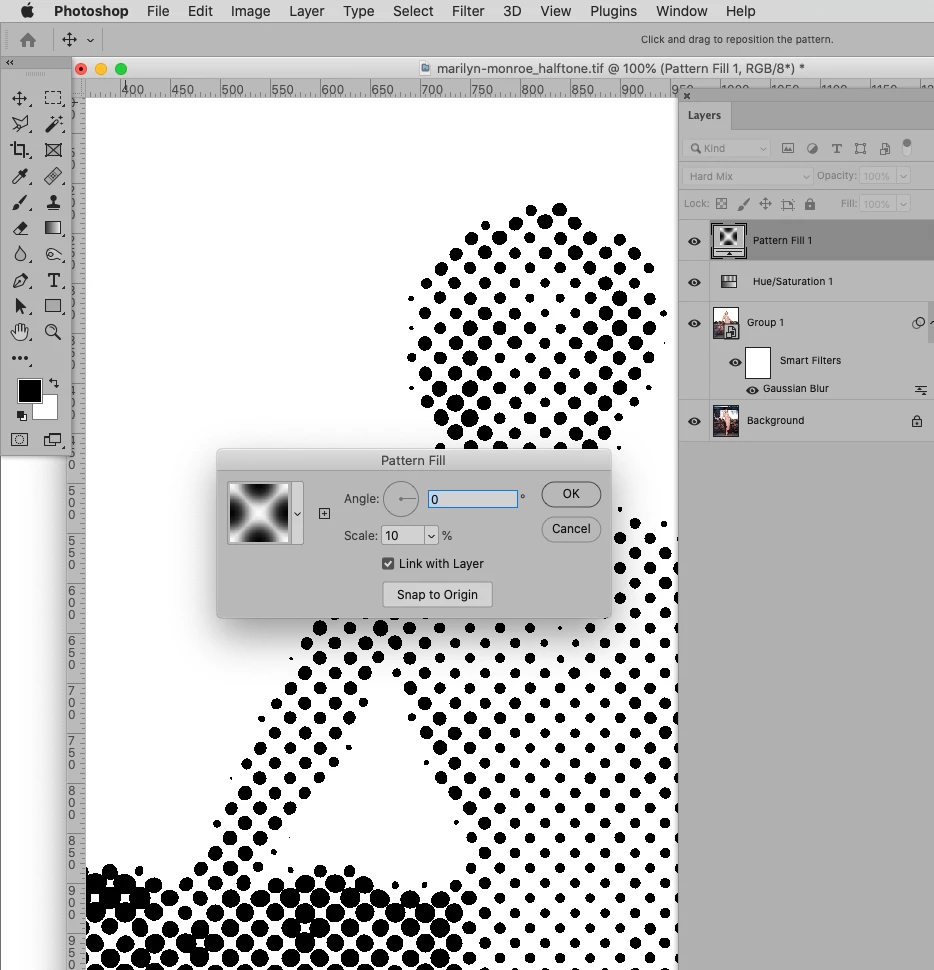934x970 pixels.
Task: Choose the Gradient tool
Action: click(x=53, y=228)
